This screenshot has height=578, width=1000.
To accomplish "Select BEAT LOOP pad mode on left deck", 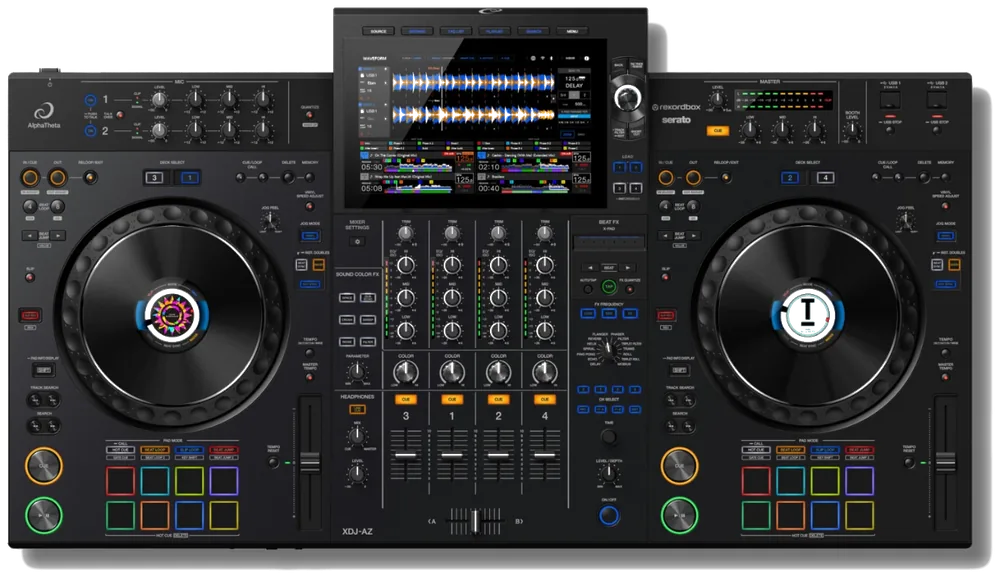I will click(155, 450).
